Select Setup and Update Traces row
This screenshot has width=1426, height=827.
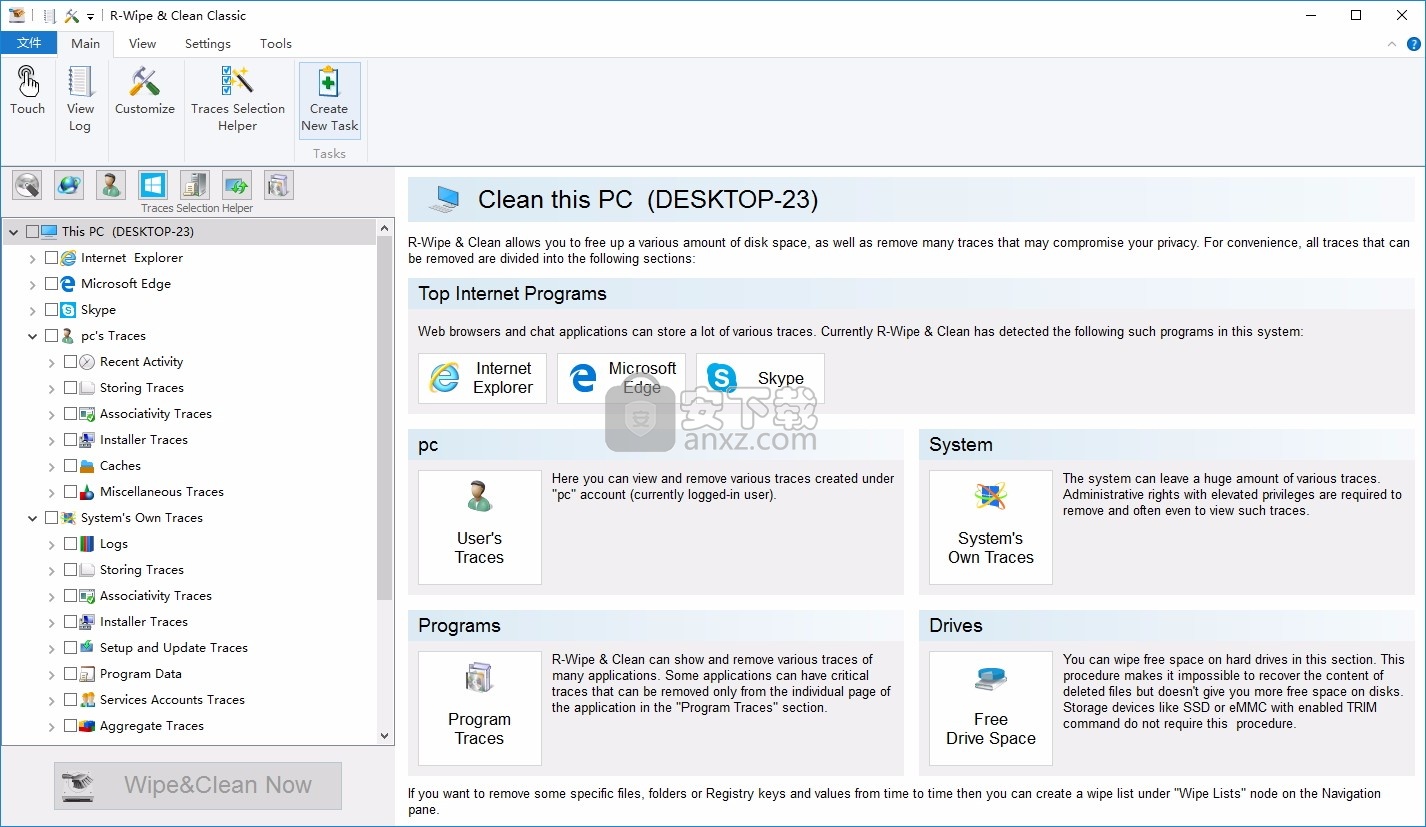pyautogui.click(x=174, y=648)
